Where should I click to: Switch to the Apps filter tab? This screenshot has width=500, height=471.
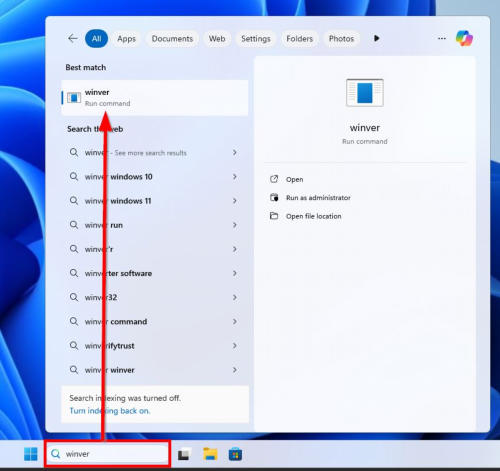tap(126, 39)
